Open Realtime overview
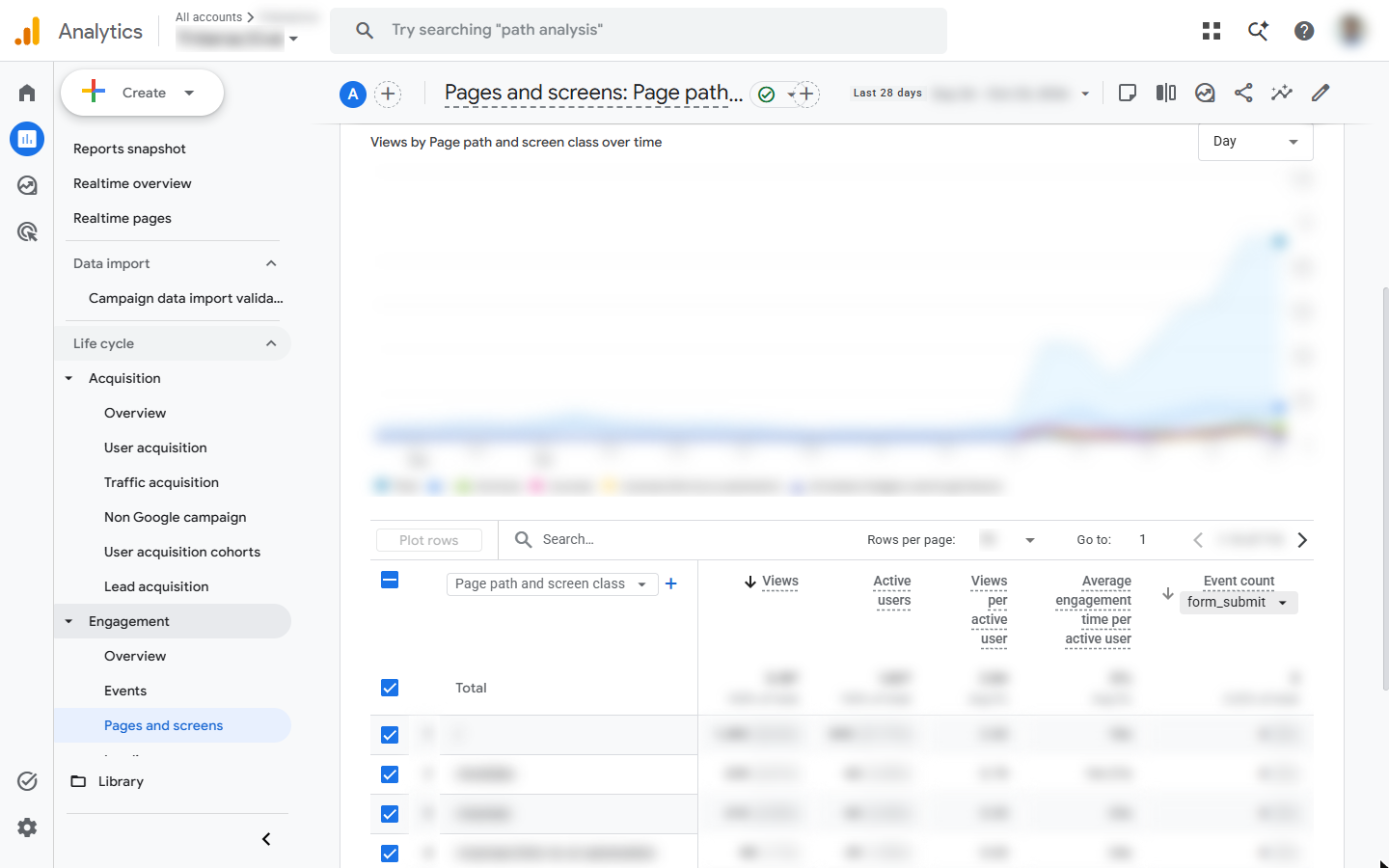The height and width of the screenshot is (868, 1389). click(132, 184)
